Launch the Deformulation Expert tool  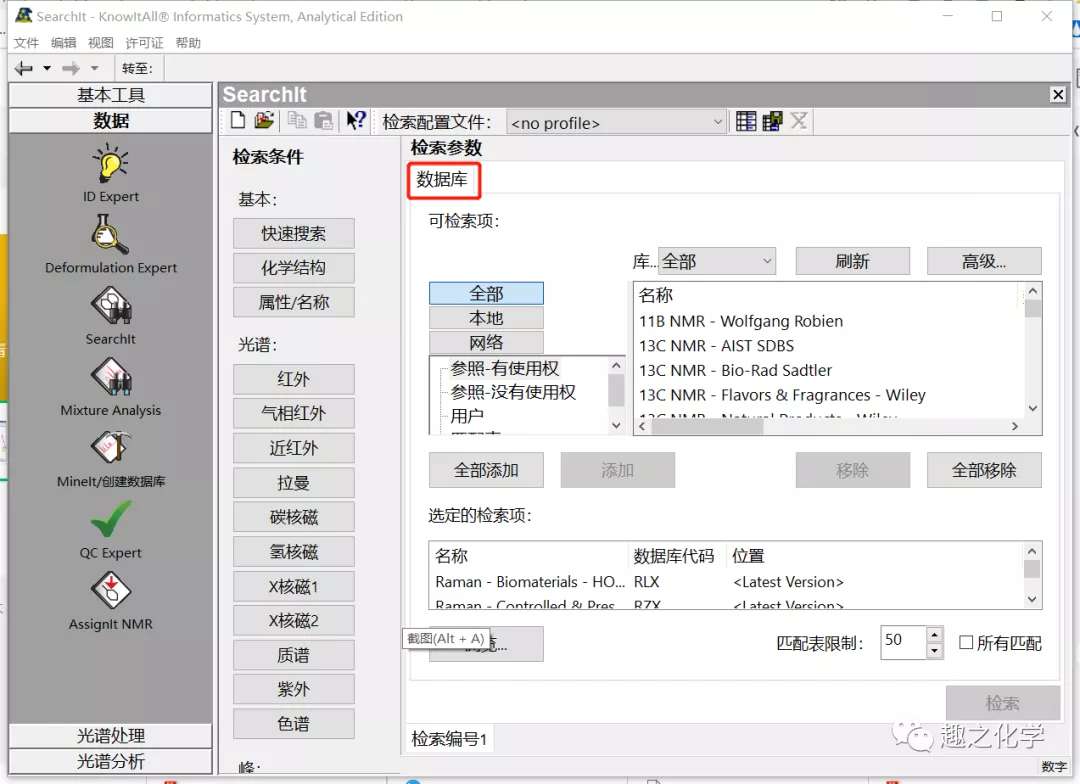[x=110, y=244]
